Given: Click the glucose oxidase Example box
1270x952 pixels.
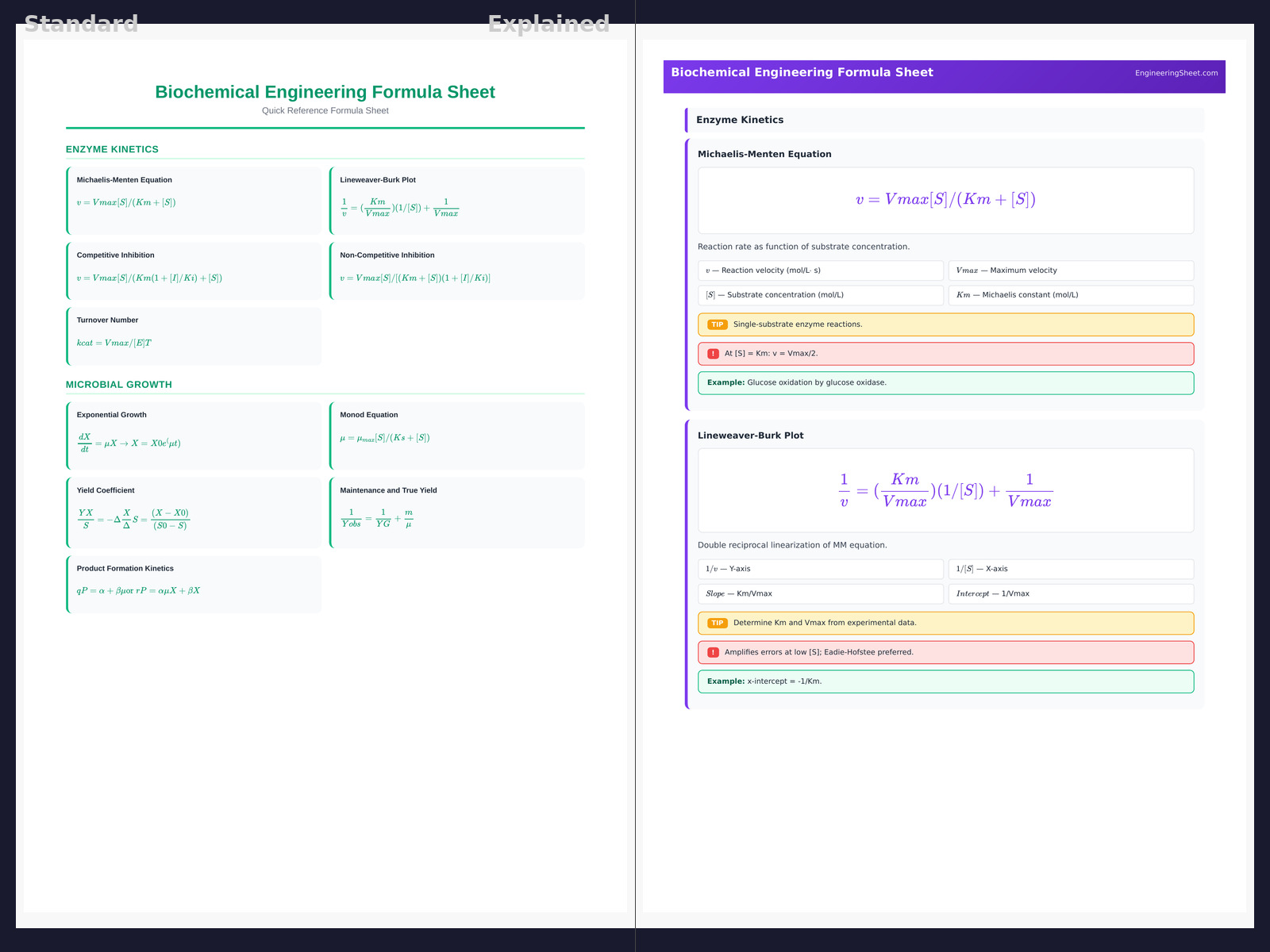Looking at the screenshot, I should point(945,382).
